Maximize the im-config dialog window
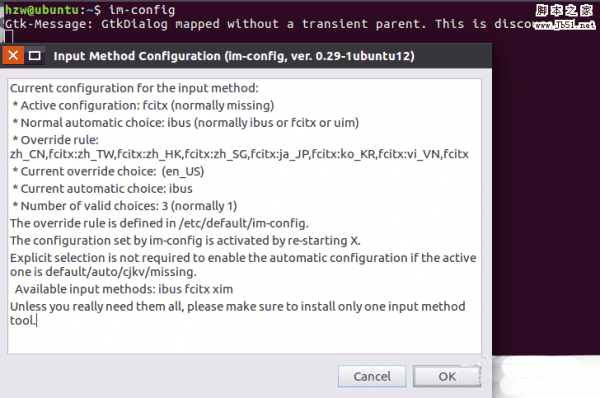The image size is (600, 398). pos(35,56)
